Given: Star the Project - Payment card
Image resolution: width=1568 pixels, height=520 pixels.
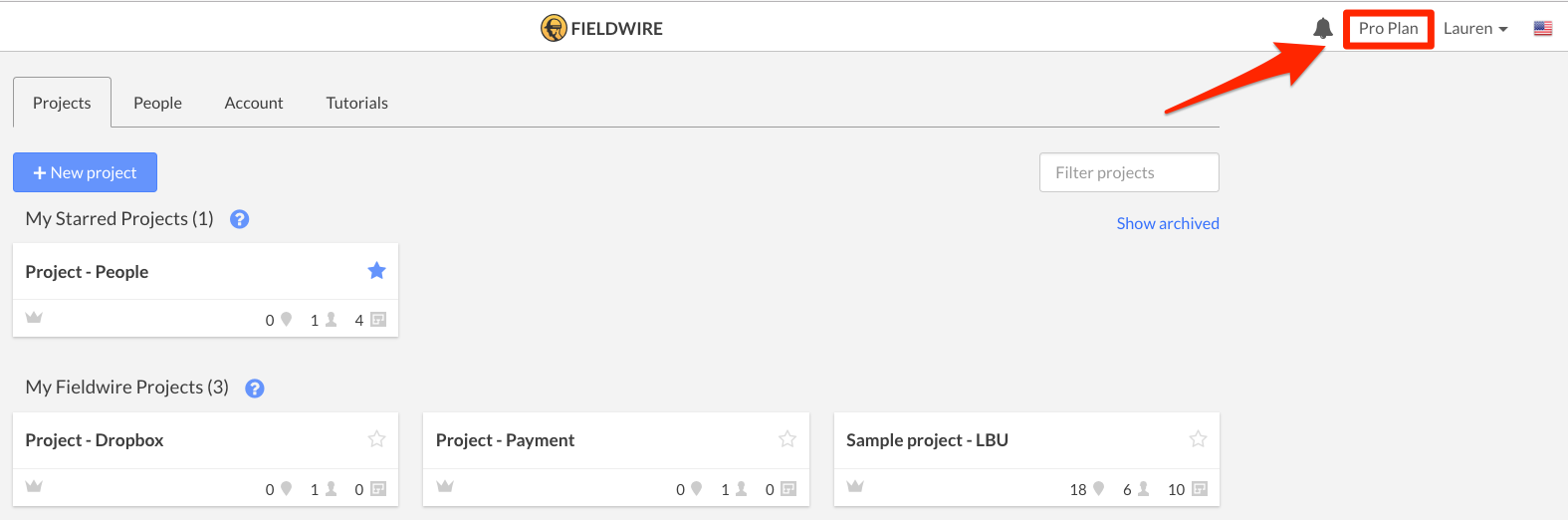Looking at the screenshot, I should point(787,438).
